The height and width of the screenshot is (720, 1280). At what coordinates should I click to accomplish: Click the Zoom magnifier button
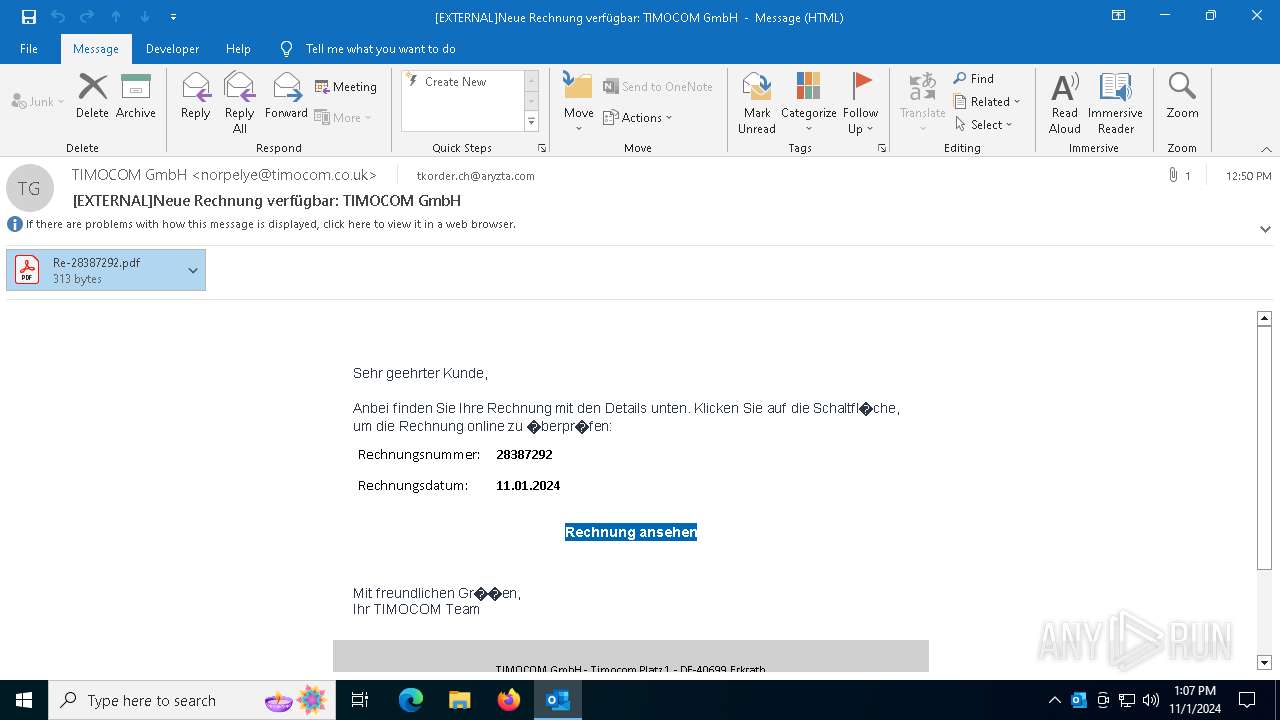[1182, 96]
